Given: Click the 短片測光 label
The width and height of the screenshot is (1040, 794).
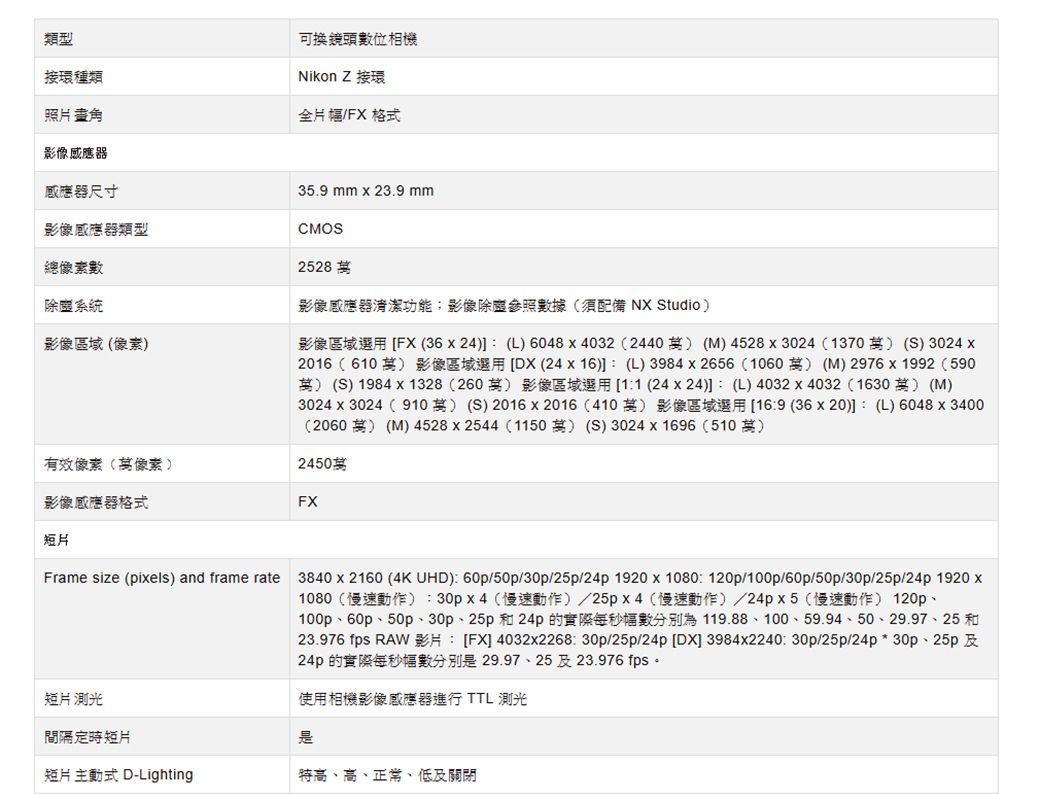Looking at the screenshot, I should pyautogui.click(x=73, y=699).
